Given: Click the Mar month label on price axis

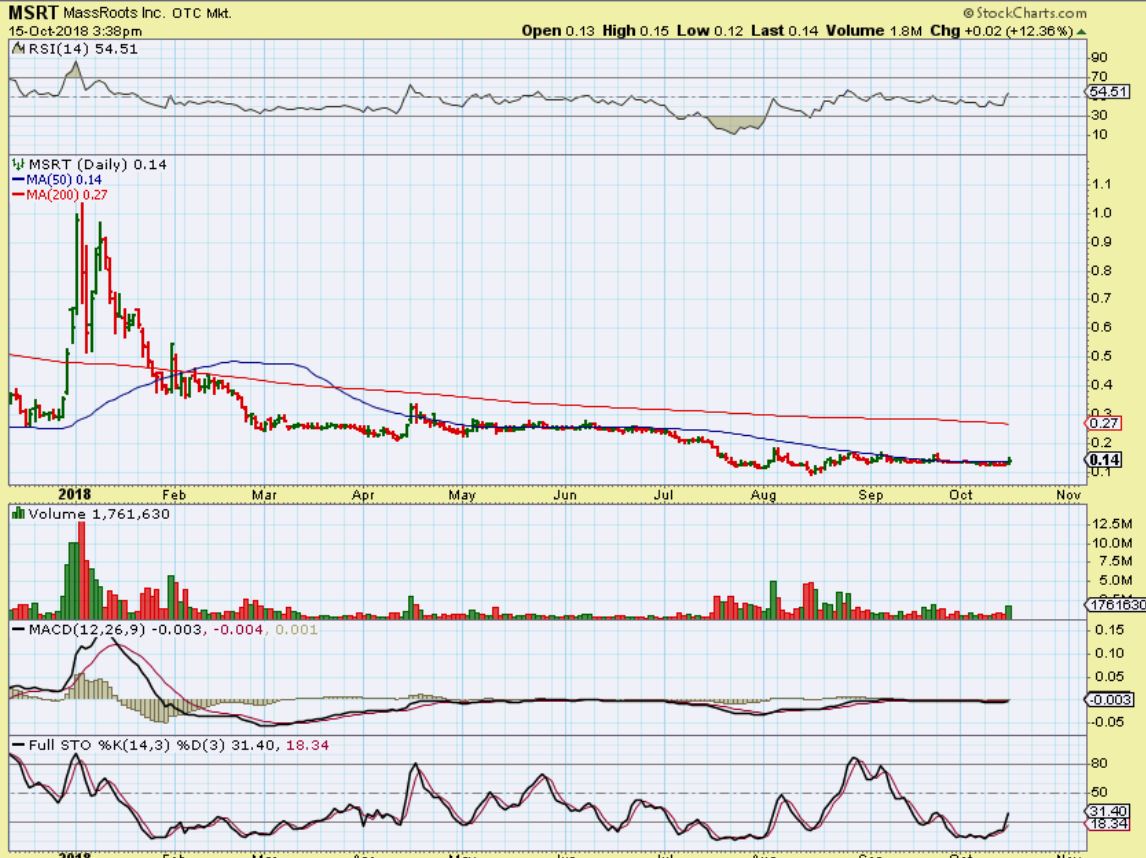Looking at the screenshot, I should (x=264, y=495).
